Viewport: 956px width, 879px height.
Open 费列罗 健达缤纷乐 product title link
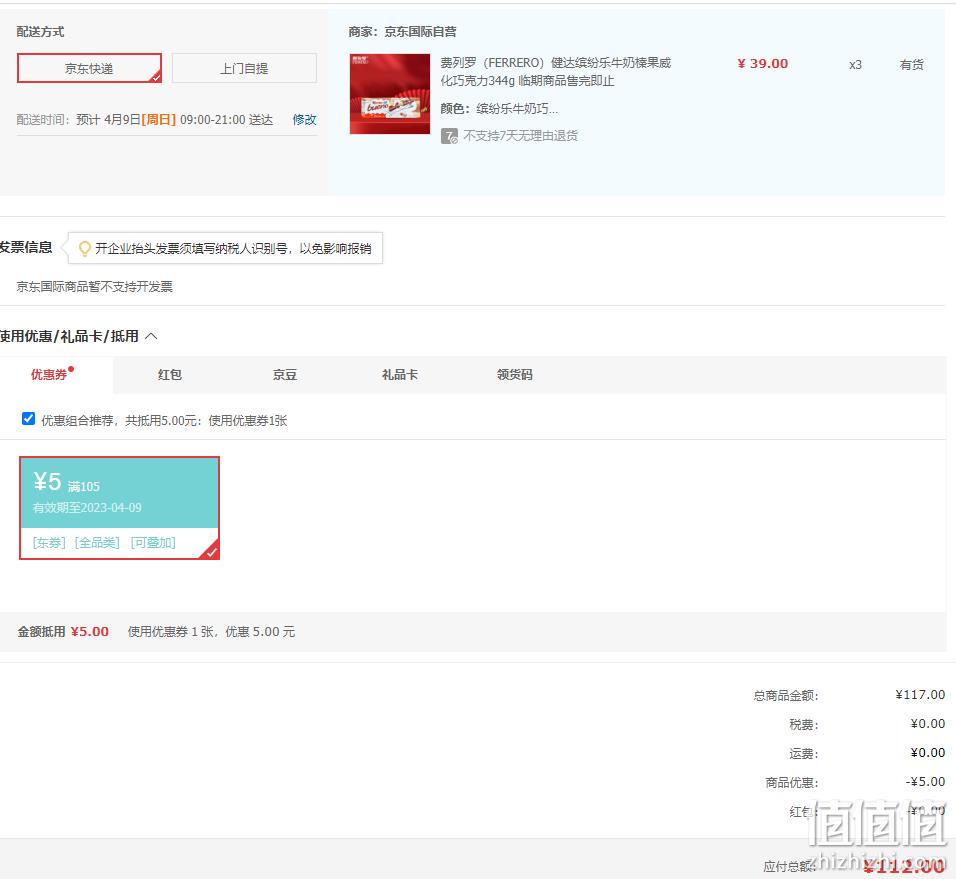[555, 71]
